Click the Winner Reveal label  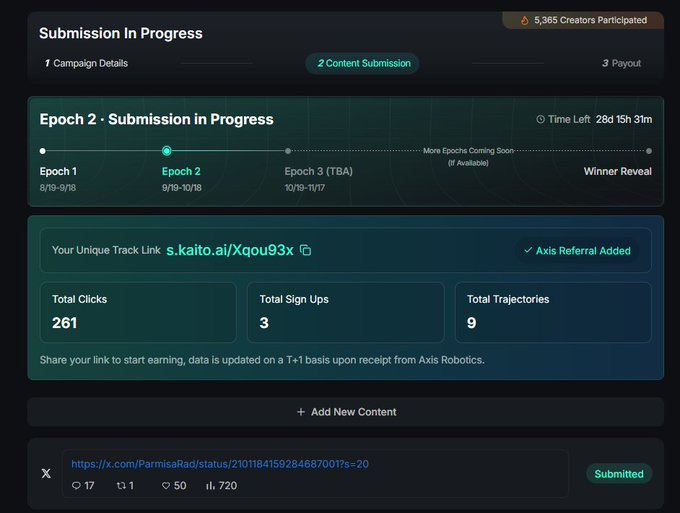(x=618, y=171)
